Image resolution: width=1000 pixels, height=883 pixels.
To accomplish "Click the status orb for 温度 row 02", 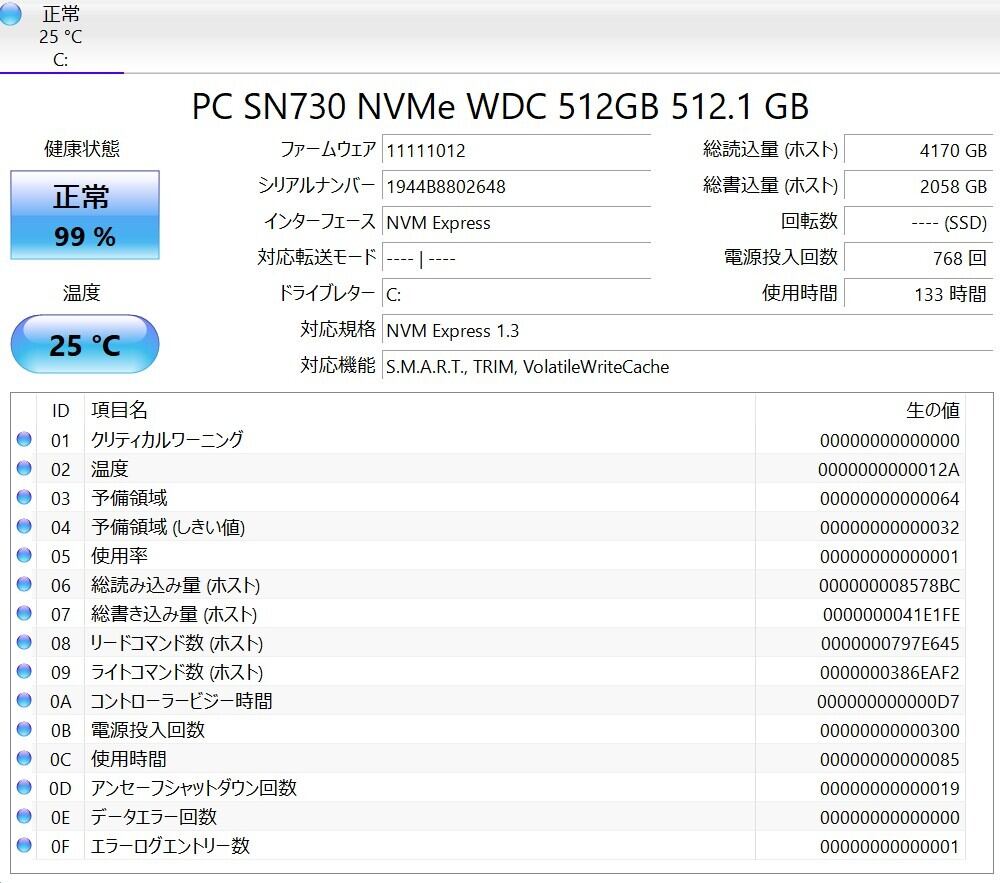I will [x=24, y=469].
